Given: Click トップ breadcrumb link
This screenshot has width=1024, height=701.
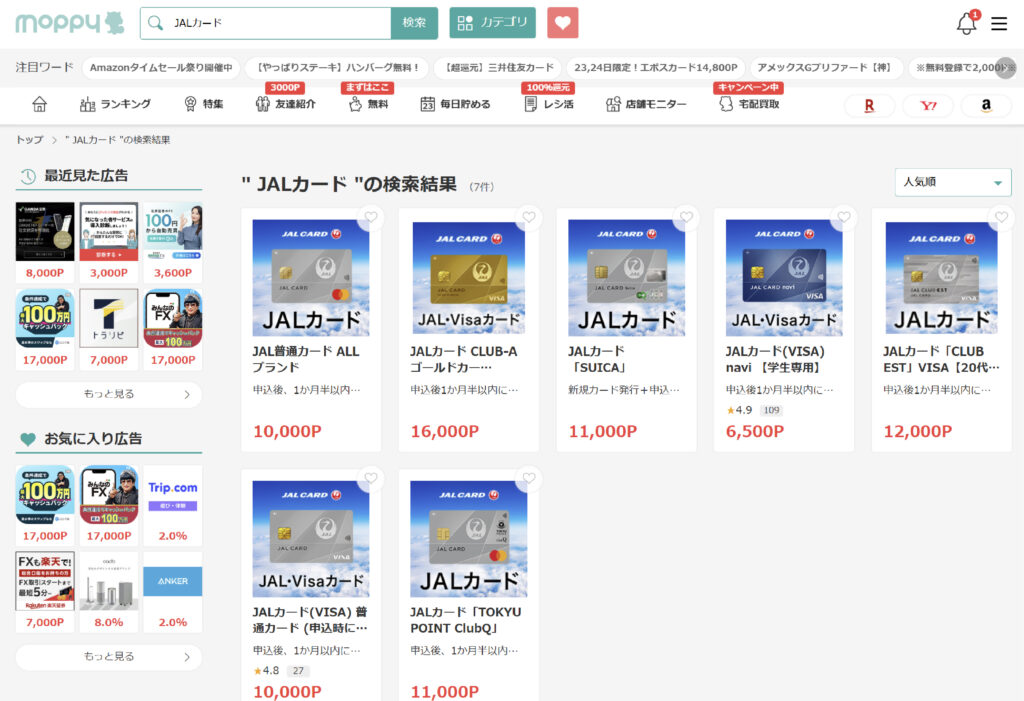Looking at the screenshot, I should [x=29, y=140].
